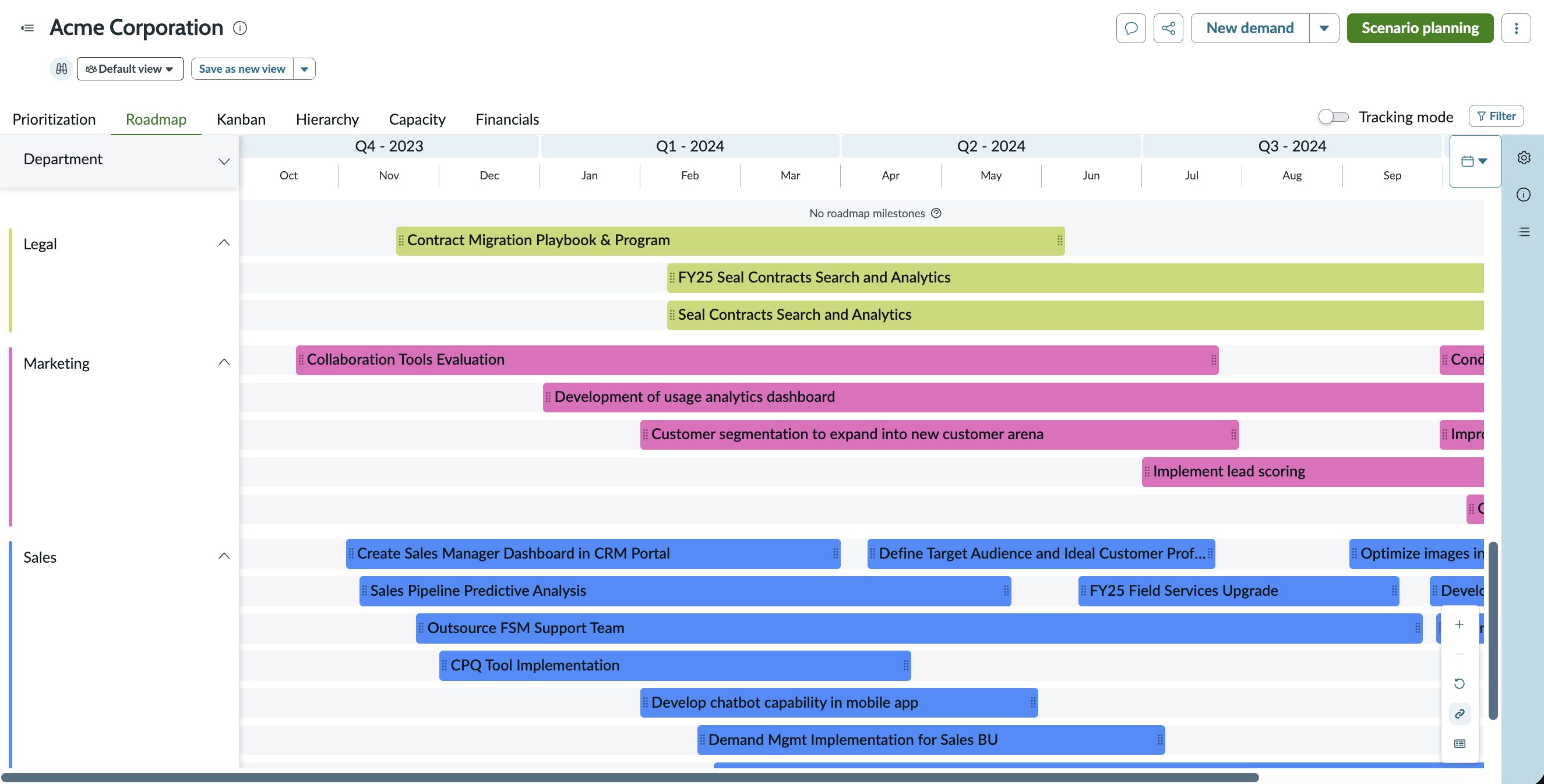Open the Default view dropdown
Viewport: 1544px width, 784px height.
(x=129, y=69)
